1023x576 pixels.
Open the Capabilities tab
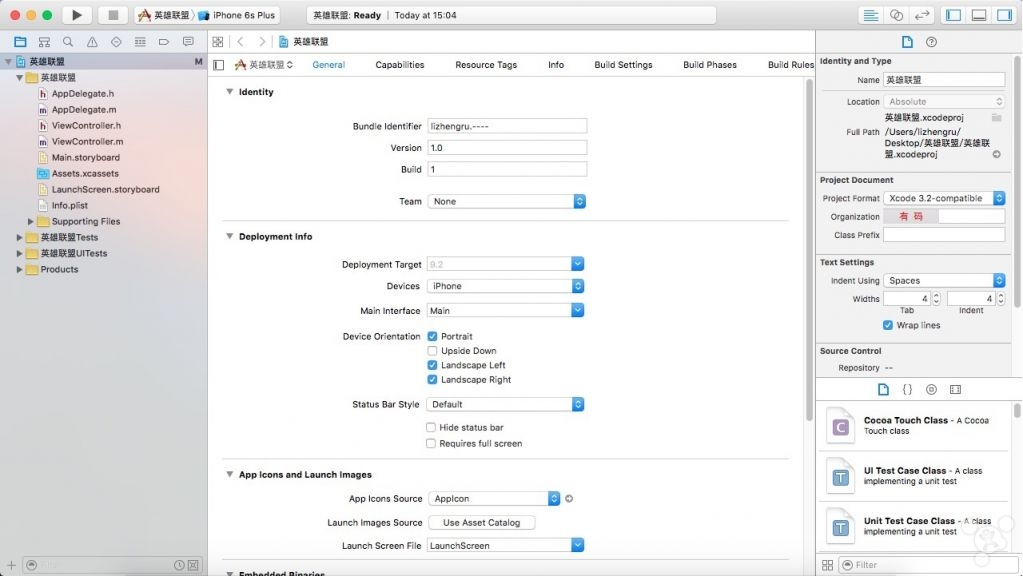(x=399, y=65)
